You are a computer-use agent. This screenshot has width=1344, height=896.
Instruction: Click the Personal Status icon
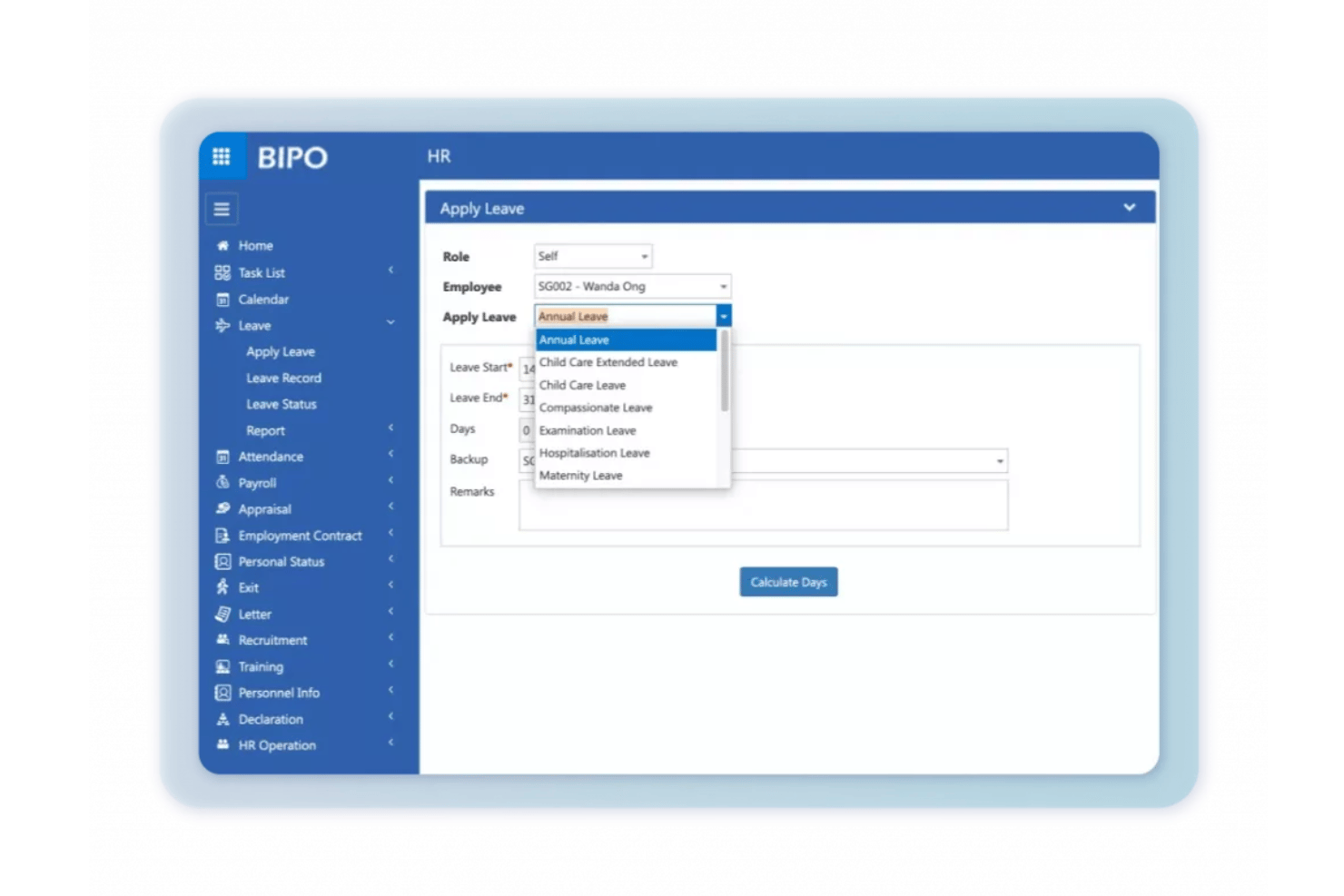point(222,561)
